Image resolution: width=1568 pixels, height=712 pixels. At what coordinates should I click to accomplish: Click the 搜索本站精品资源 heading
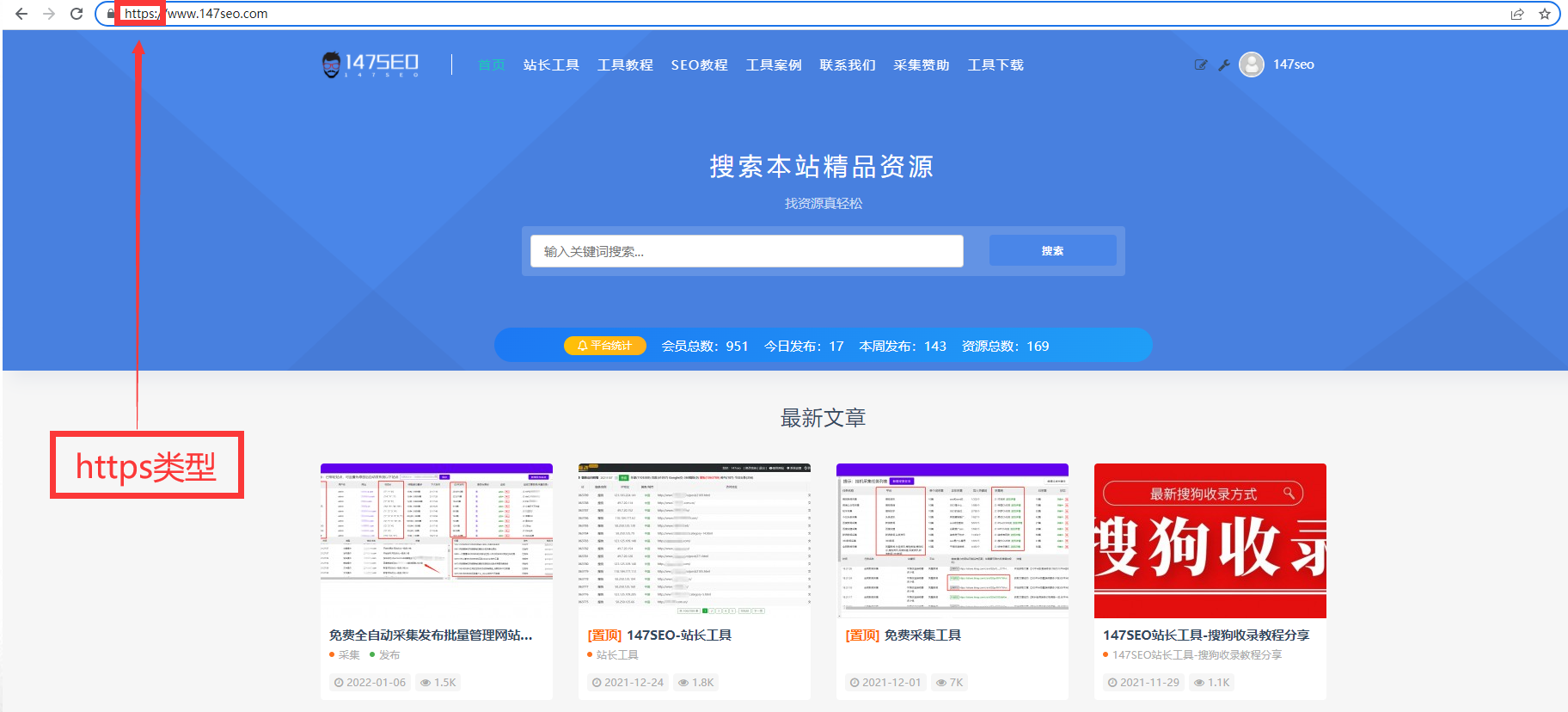(x=822, y=166)
